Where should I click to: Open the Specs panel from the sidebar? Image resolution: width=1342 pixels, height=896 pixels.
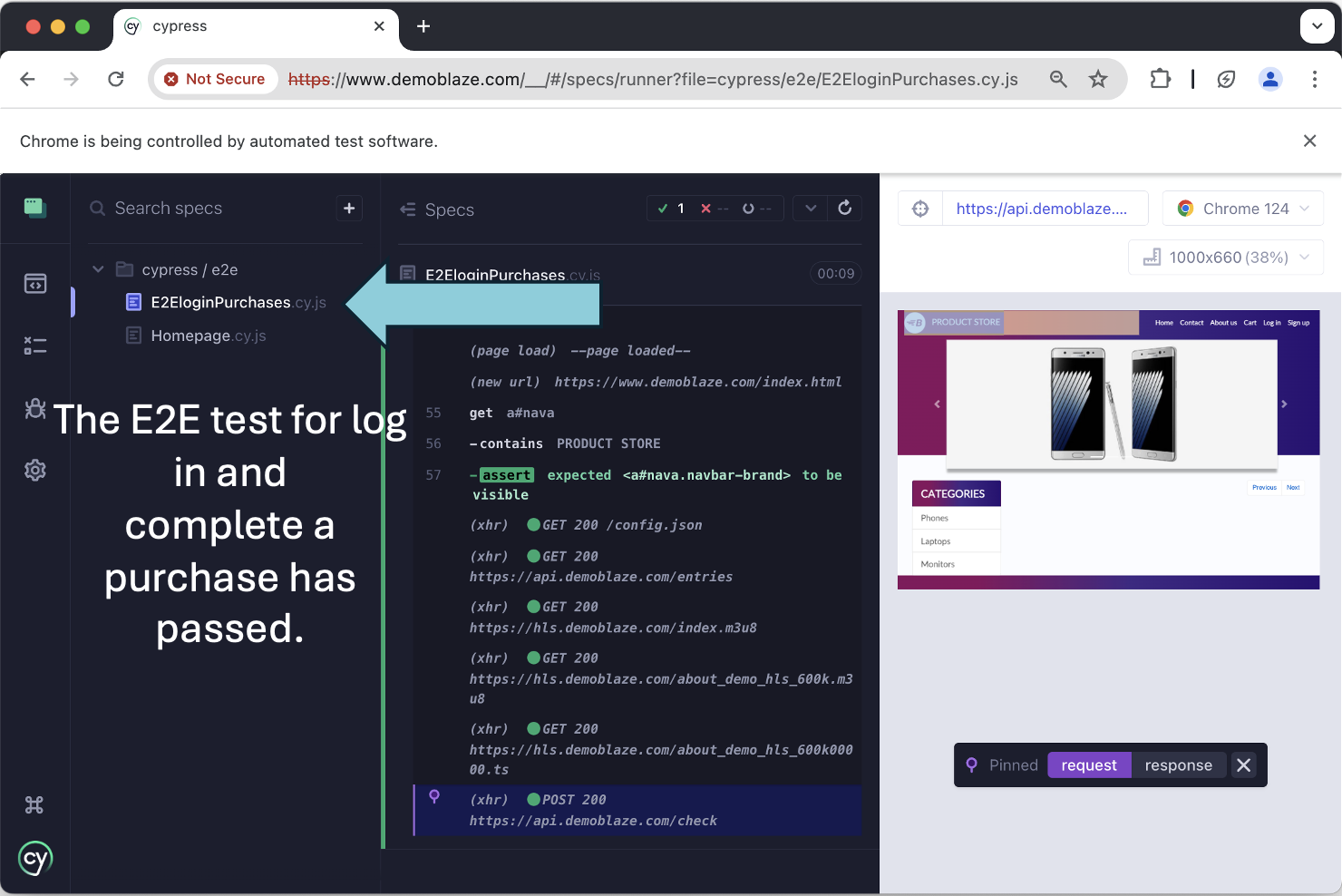coord(35,283)
